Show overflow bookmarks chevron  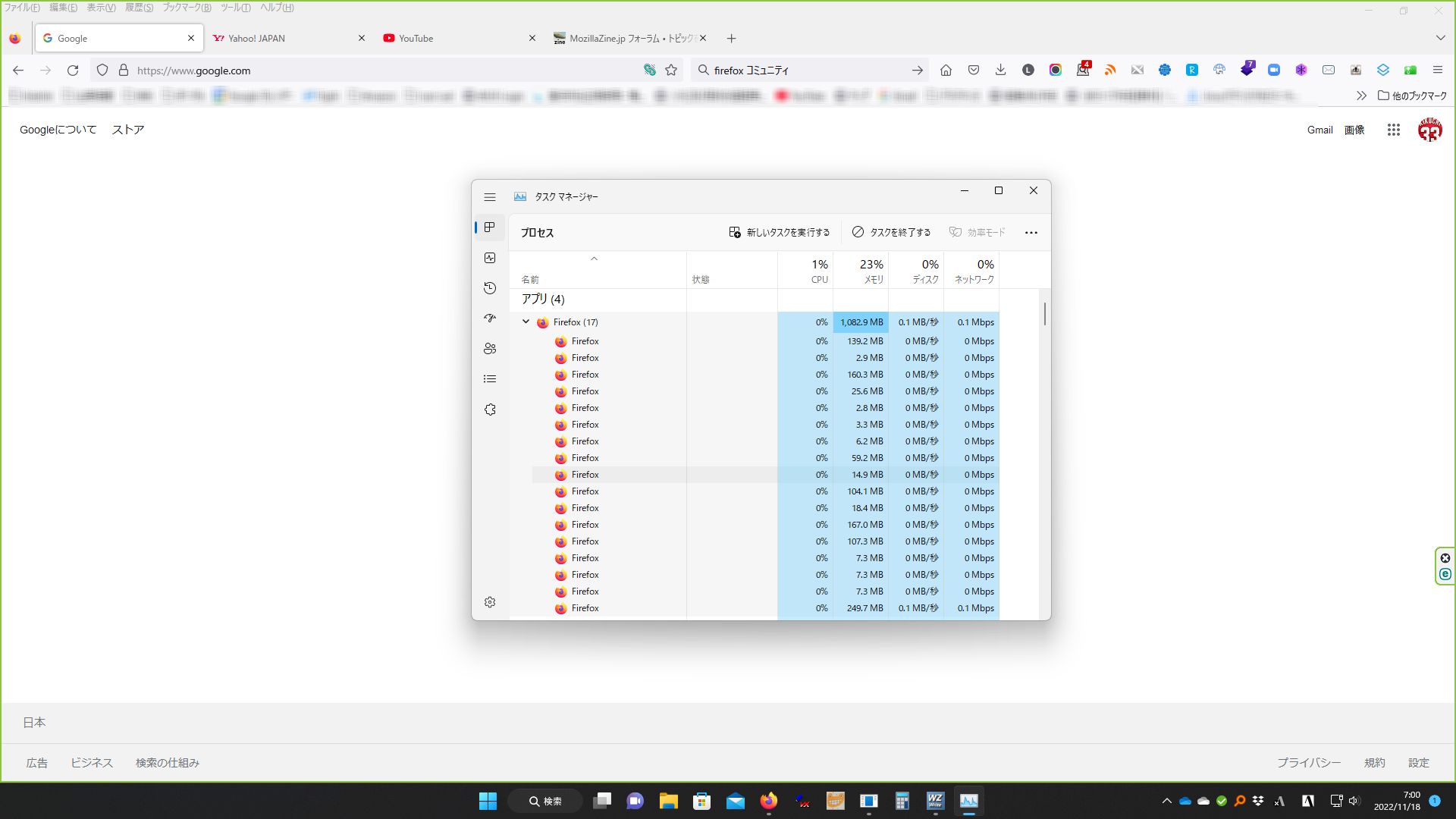(1361, 96)
